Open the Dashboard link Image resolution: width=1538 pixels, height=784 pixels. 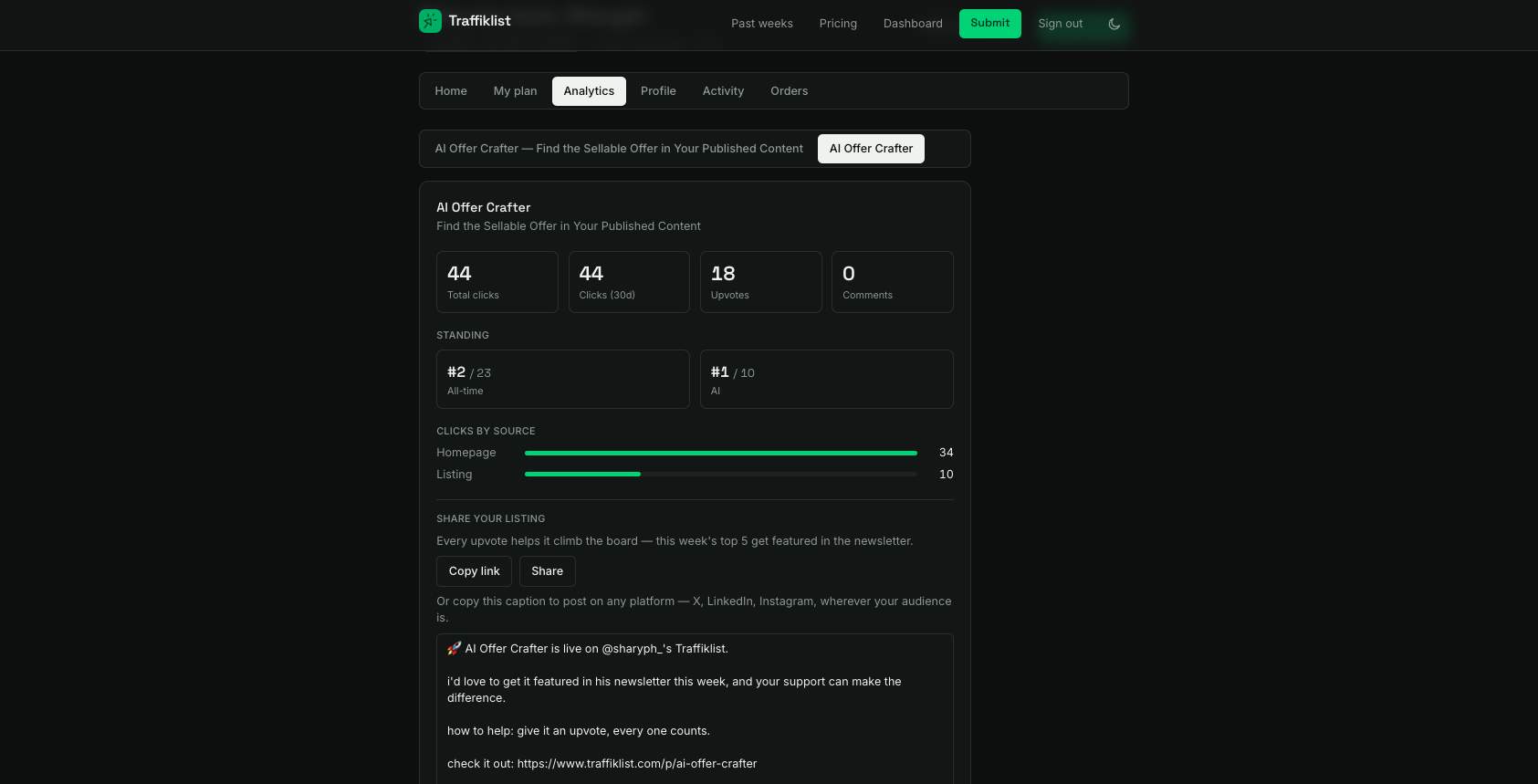[x=913, y=24]
